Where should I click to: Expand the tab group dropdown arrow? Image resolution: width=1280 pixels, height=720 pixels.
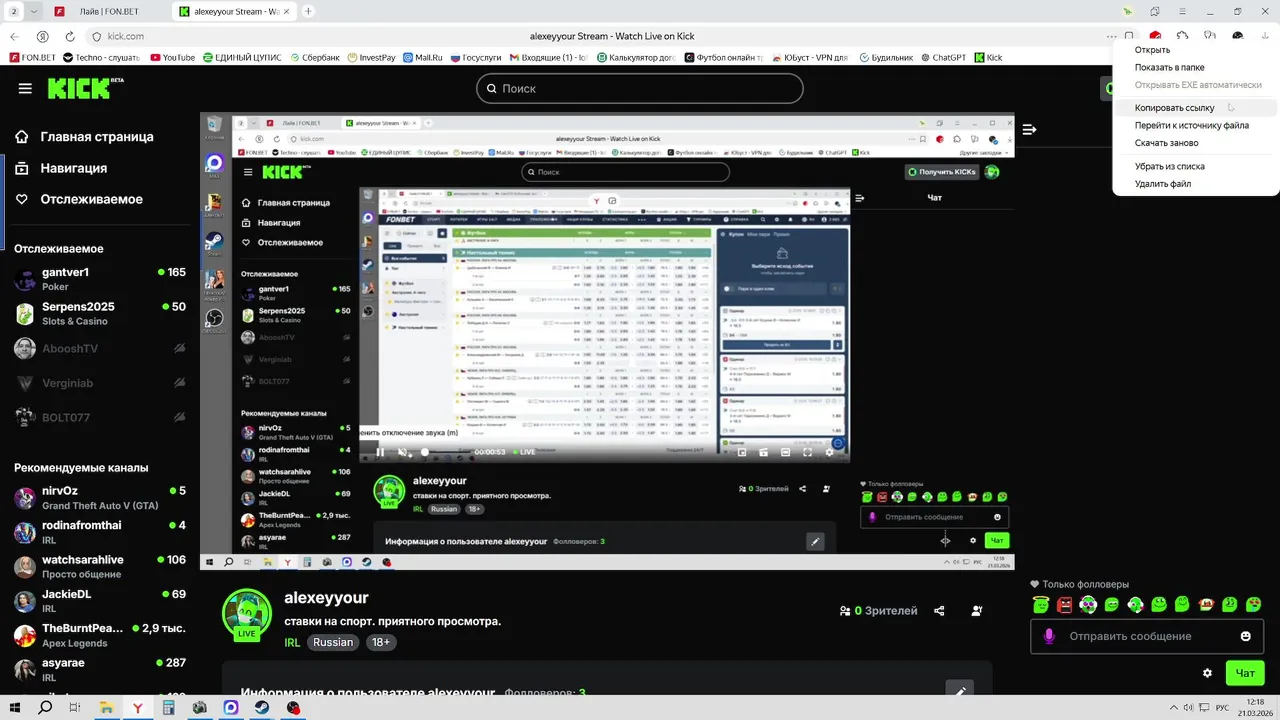[x=35, y=11]
